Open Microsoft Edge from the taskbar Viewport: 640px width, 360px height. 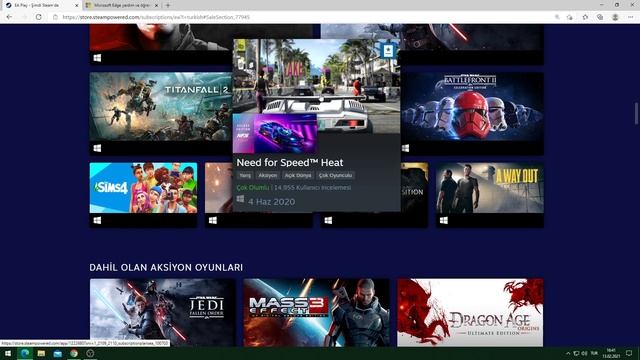point(24,353)
